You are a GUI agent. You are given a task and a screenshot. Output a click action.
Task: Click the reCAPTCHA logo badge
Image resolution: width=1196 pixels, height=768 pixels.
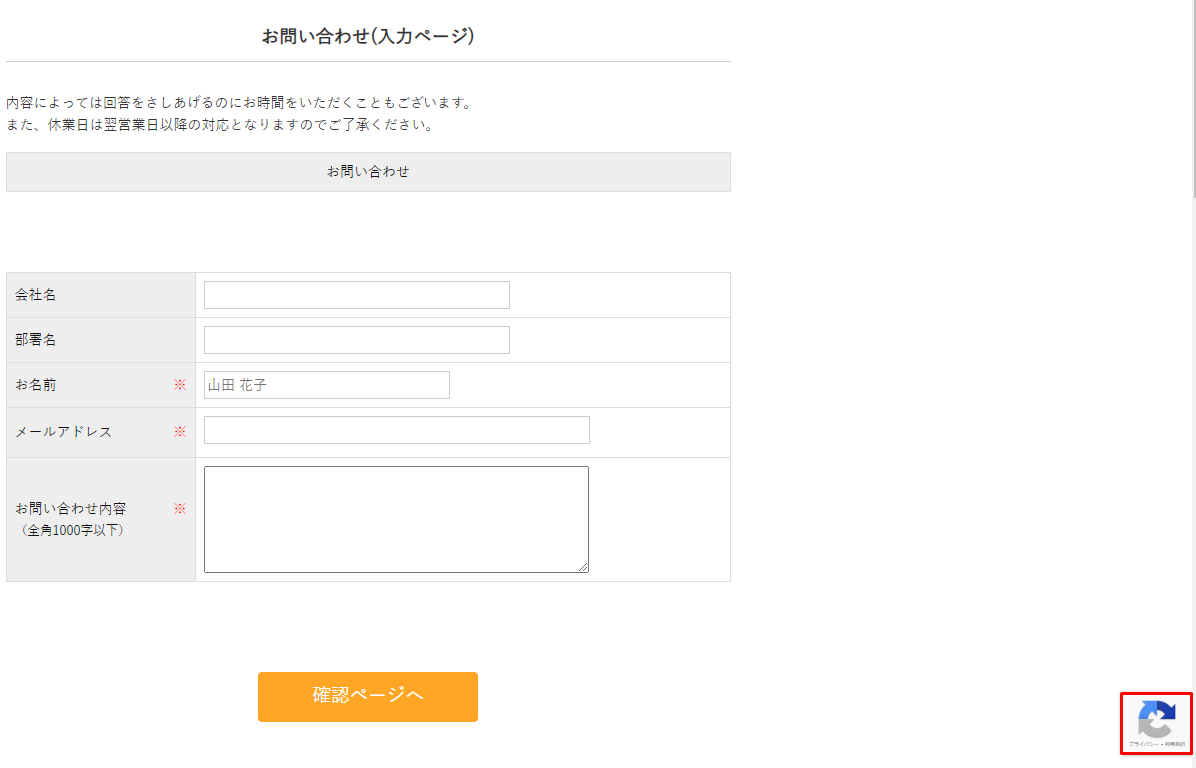[1157, 719]
